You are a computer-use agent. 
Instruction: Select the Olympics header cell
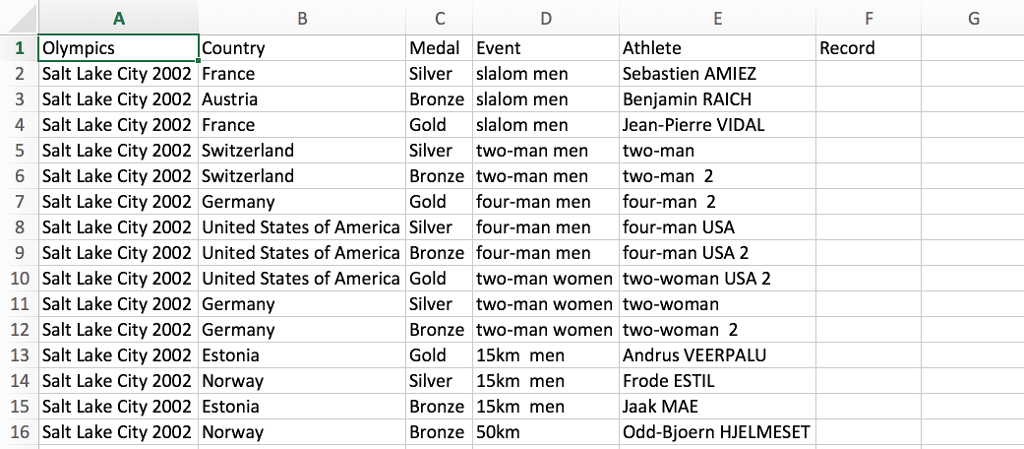pos(118,48)
